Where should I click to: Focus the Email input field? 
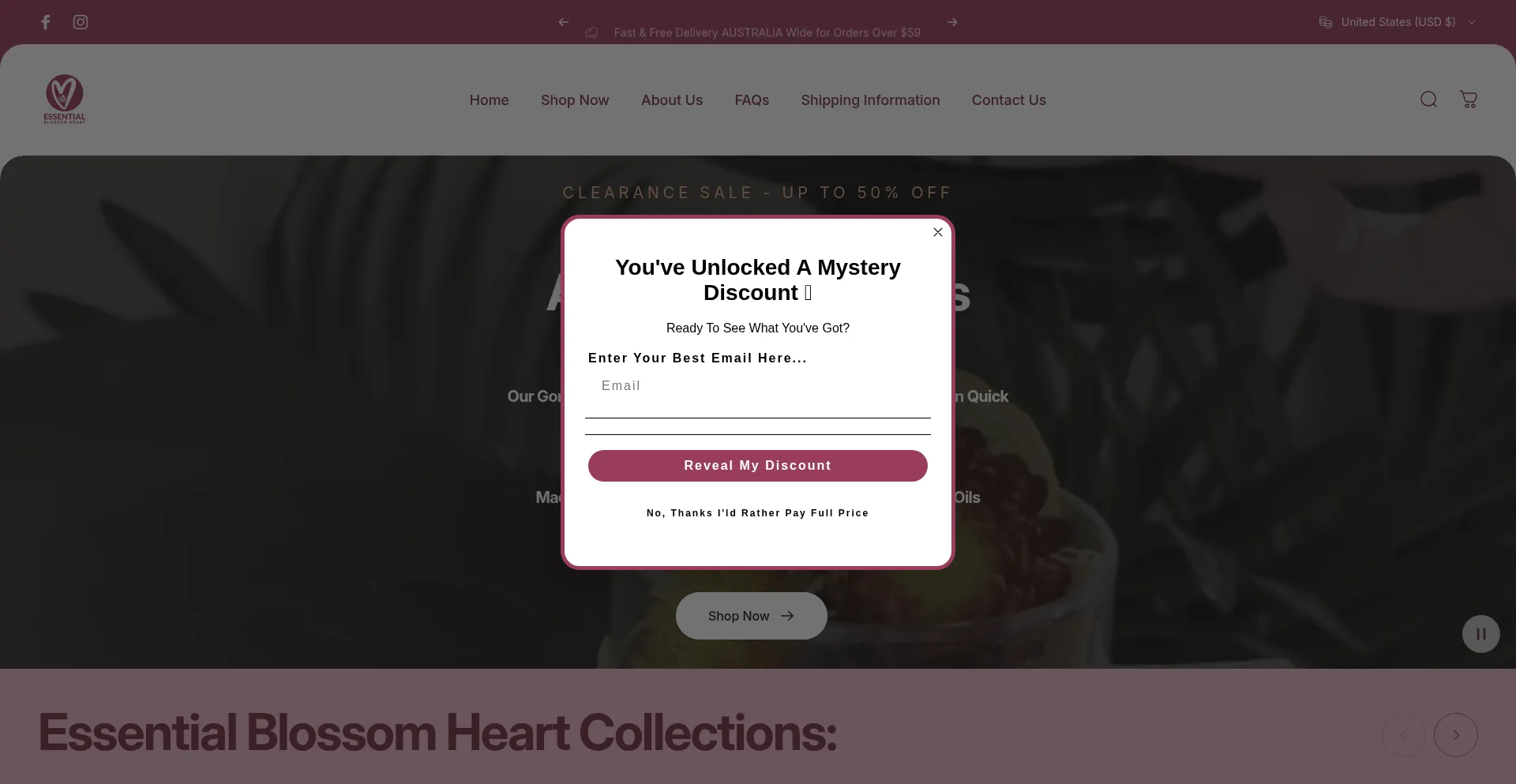click(758, 393)
